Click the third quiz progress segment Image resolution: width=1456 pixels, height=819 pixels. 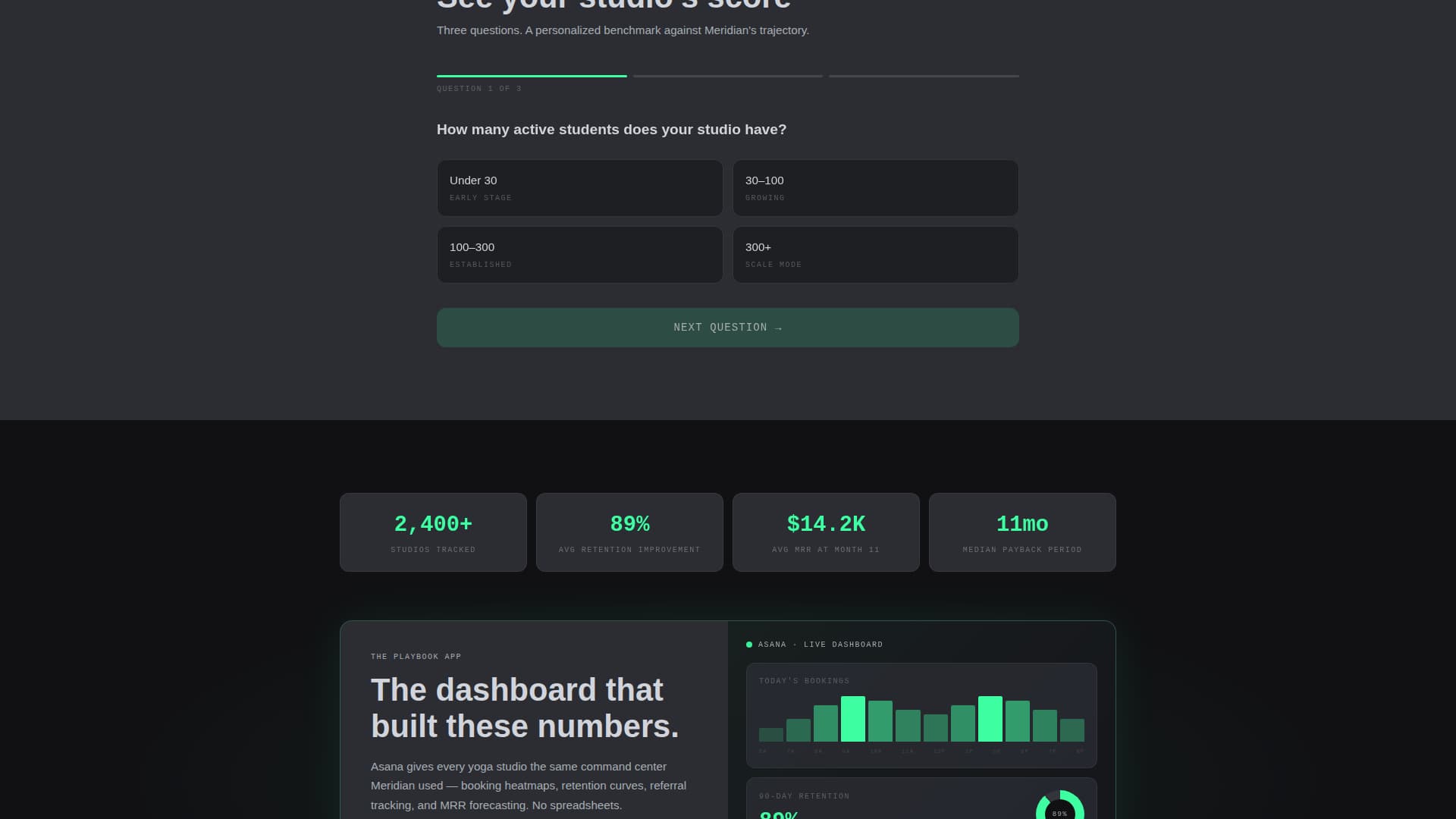(924, 76)
